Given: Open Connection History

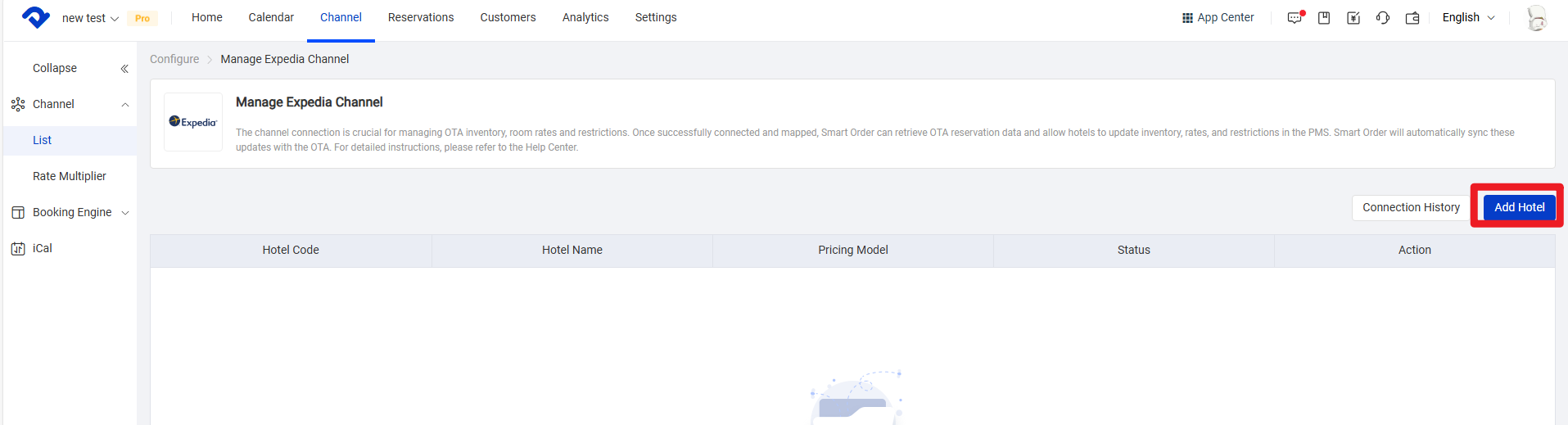Looking at the screenshot, I should tap(1411, 208).
